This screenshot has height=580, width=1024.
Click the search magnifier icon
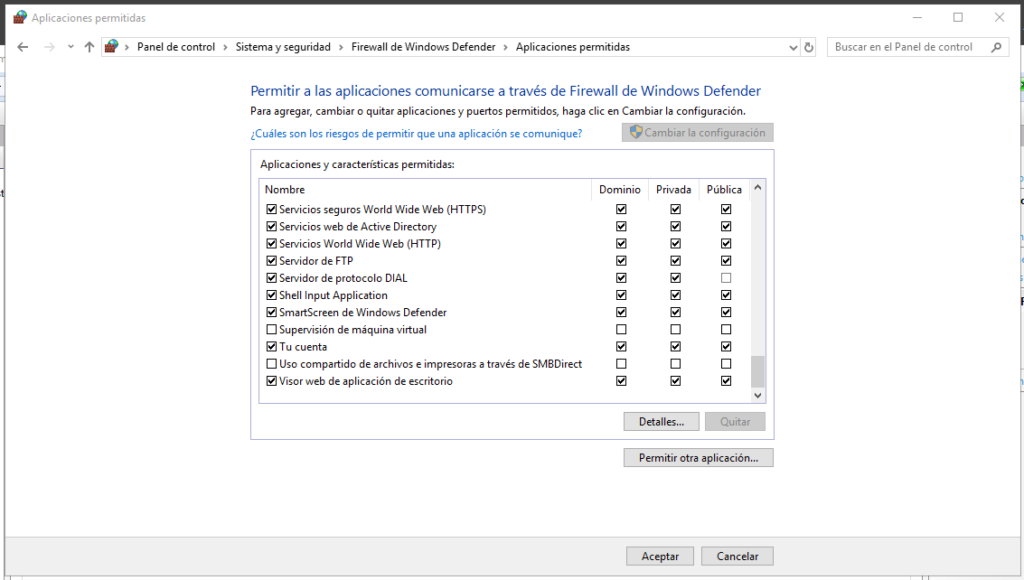pyautogui.click(x=996, y=47)
